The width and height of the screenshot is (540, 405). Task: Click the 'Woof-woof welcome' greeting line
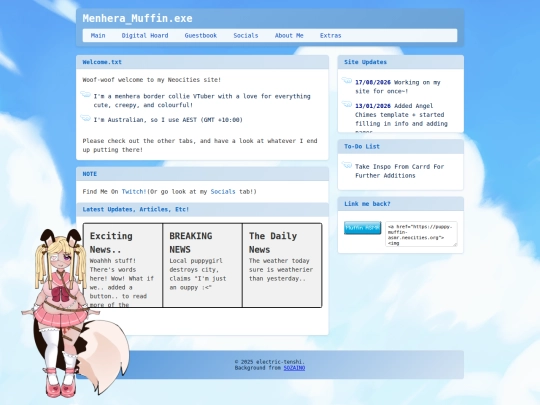coord(152,80)
